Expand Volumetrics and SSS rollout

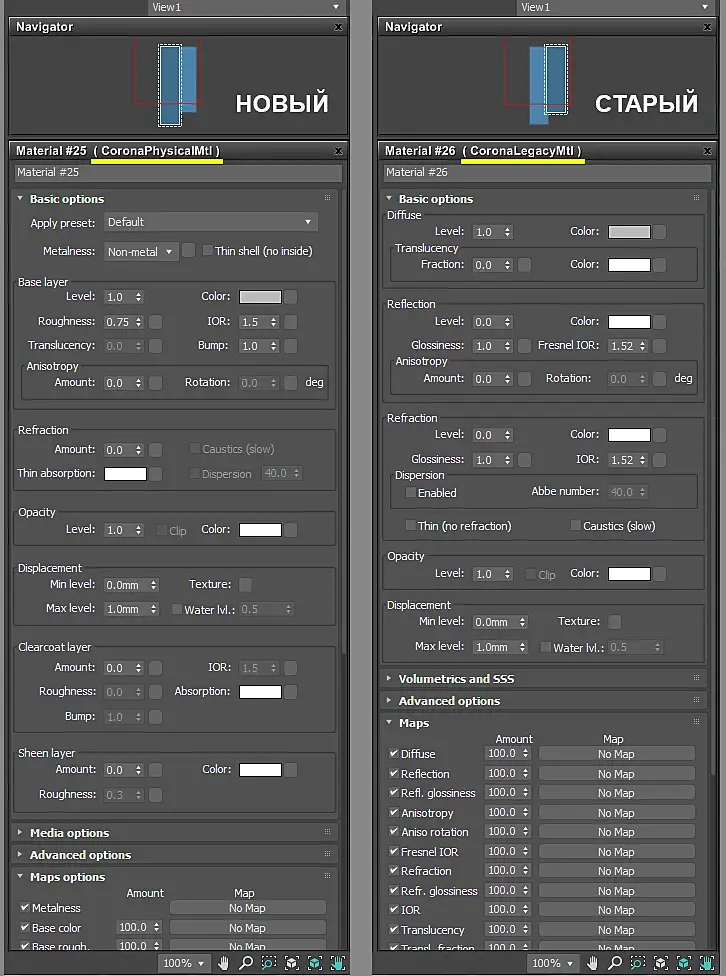(389, 678)
